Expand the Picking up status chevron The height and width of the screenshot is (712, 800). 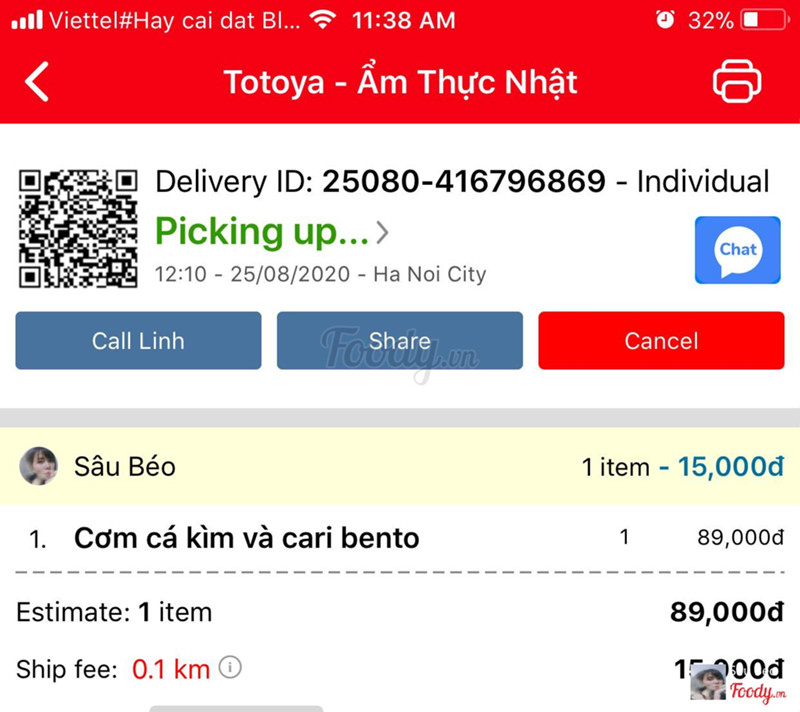pyautogui.click(x=383, y=233)
